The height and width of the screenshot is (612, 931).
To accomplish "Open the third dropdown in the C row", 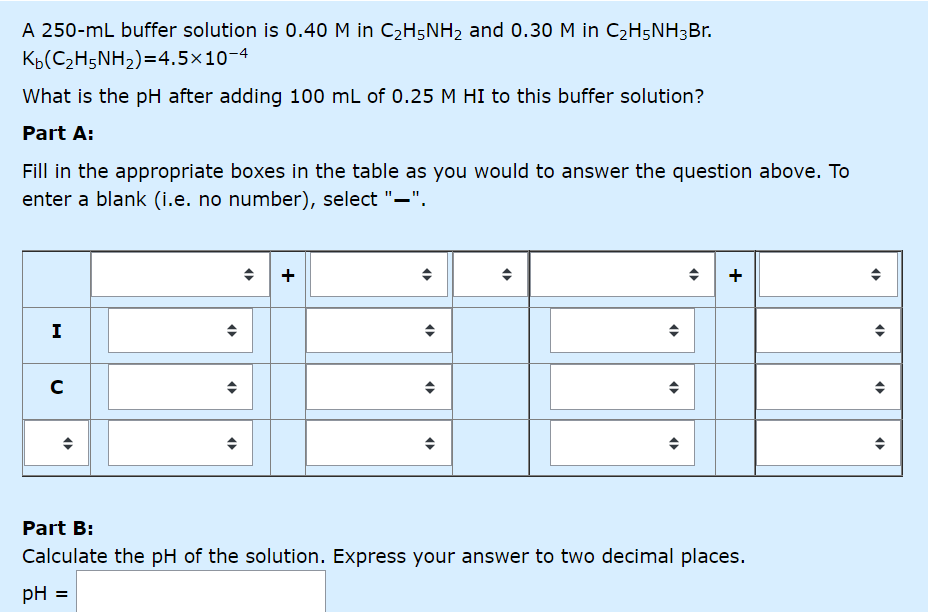I will (622, 387).
